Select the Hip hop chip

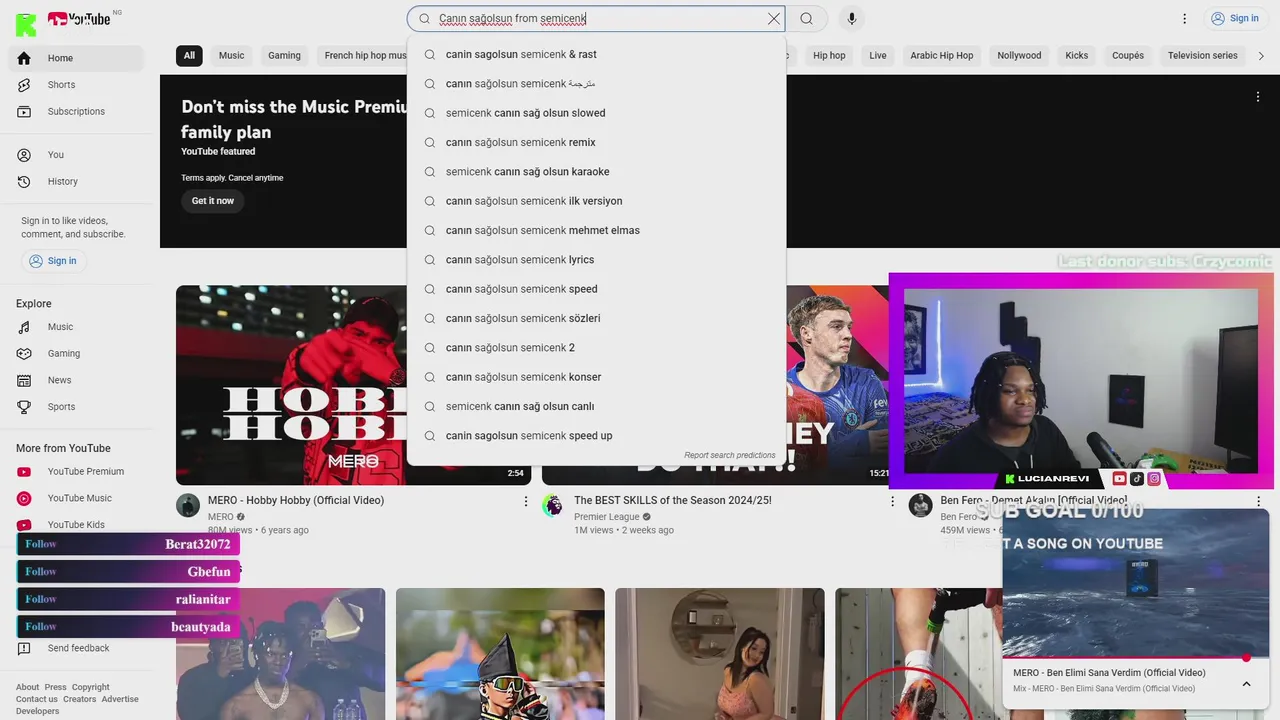(x=829, y=56)
